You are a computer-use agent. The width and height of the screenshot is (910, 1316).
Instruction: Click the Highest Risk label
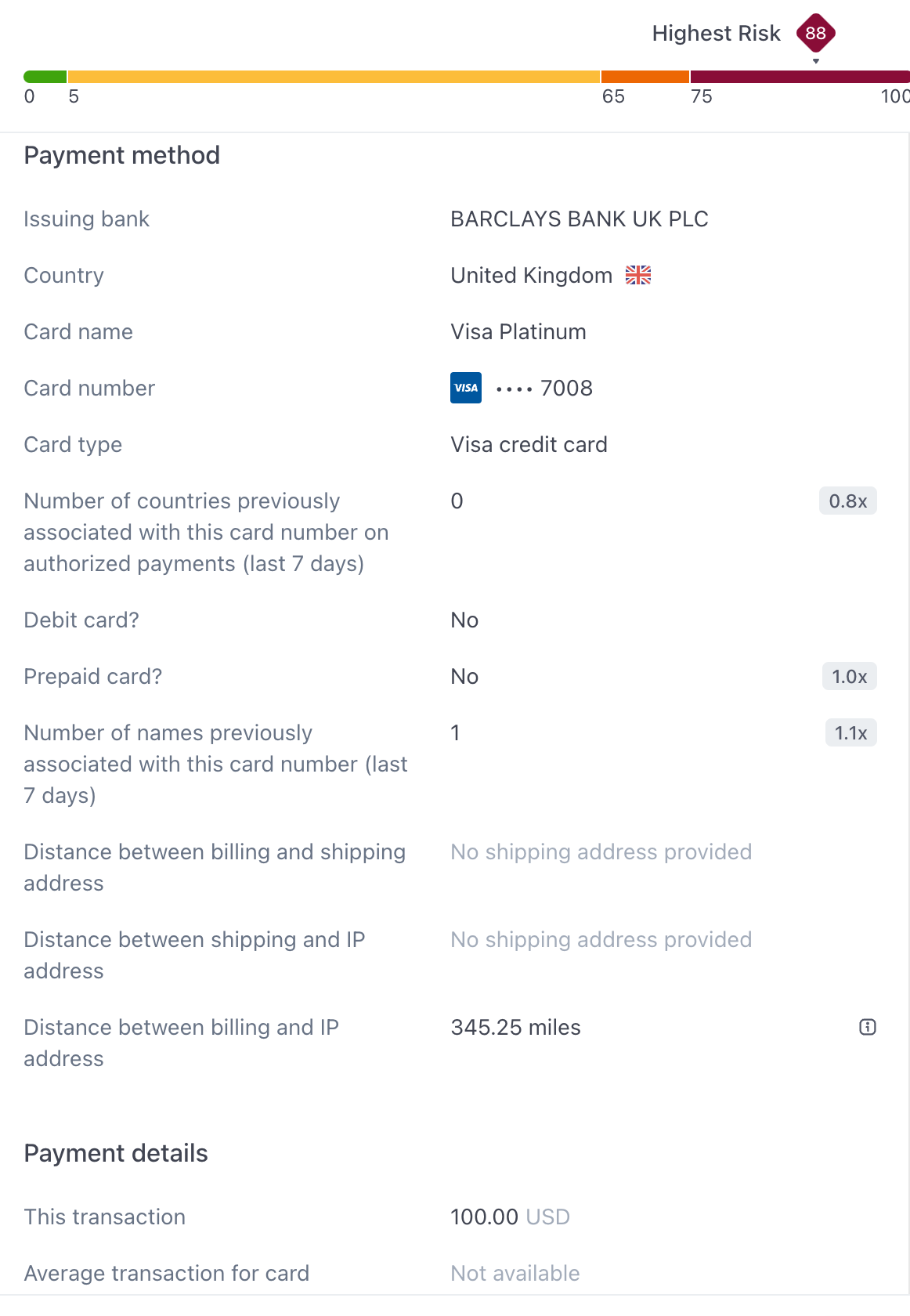click(716, 33)
